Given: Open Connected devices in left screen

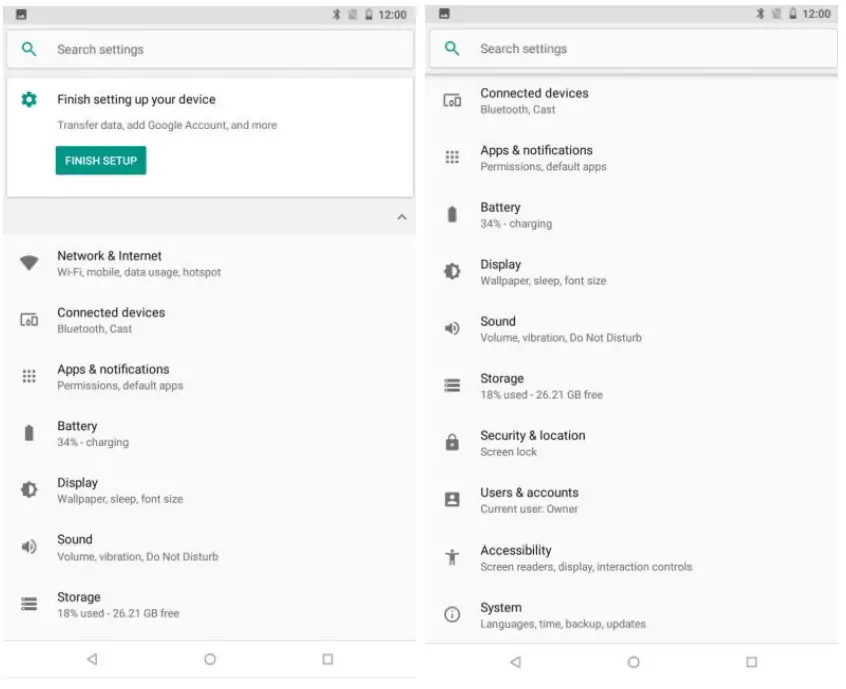Looking at the screenshot, I should (210, 320).
